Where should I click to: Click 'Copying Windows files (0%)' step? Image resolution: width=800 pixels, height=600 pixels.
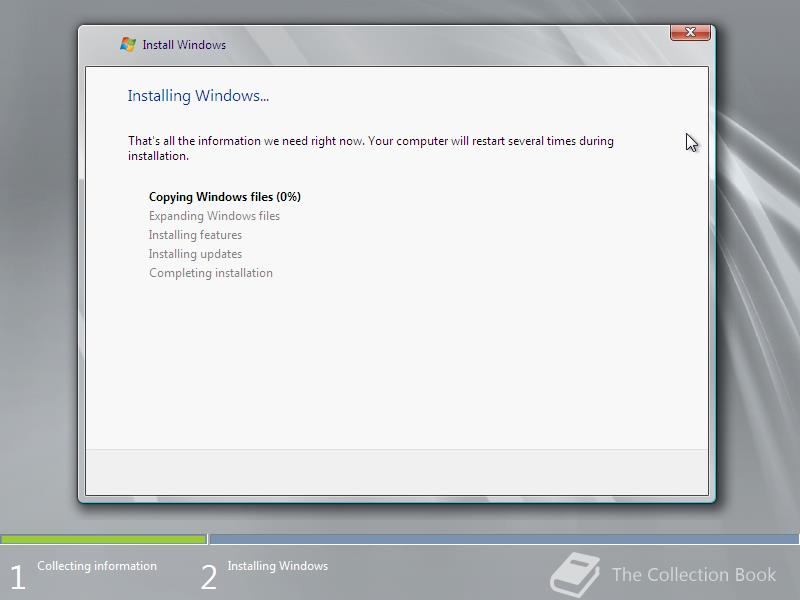point(224,197)
